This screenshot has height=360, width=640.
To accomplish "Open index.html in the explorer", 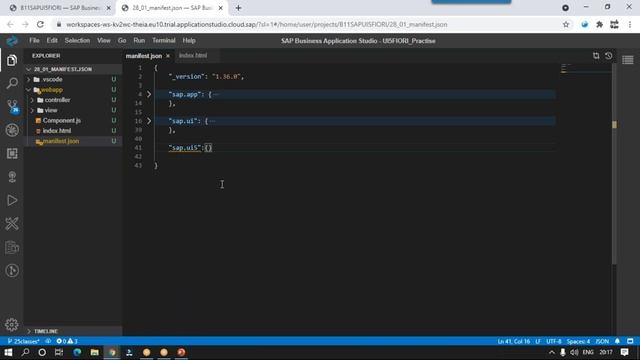I will (57, 131).
